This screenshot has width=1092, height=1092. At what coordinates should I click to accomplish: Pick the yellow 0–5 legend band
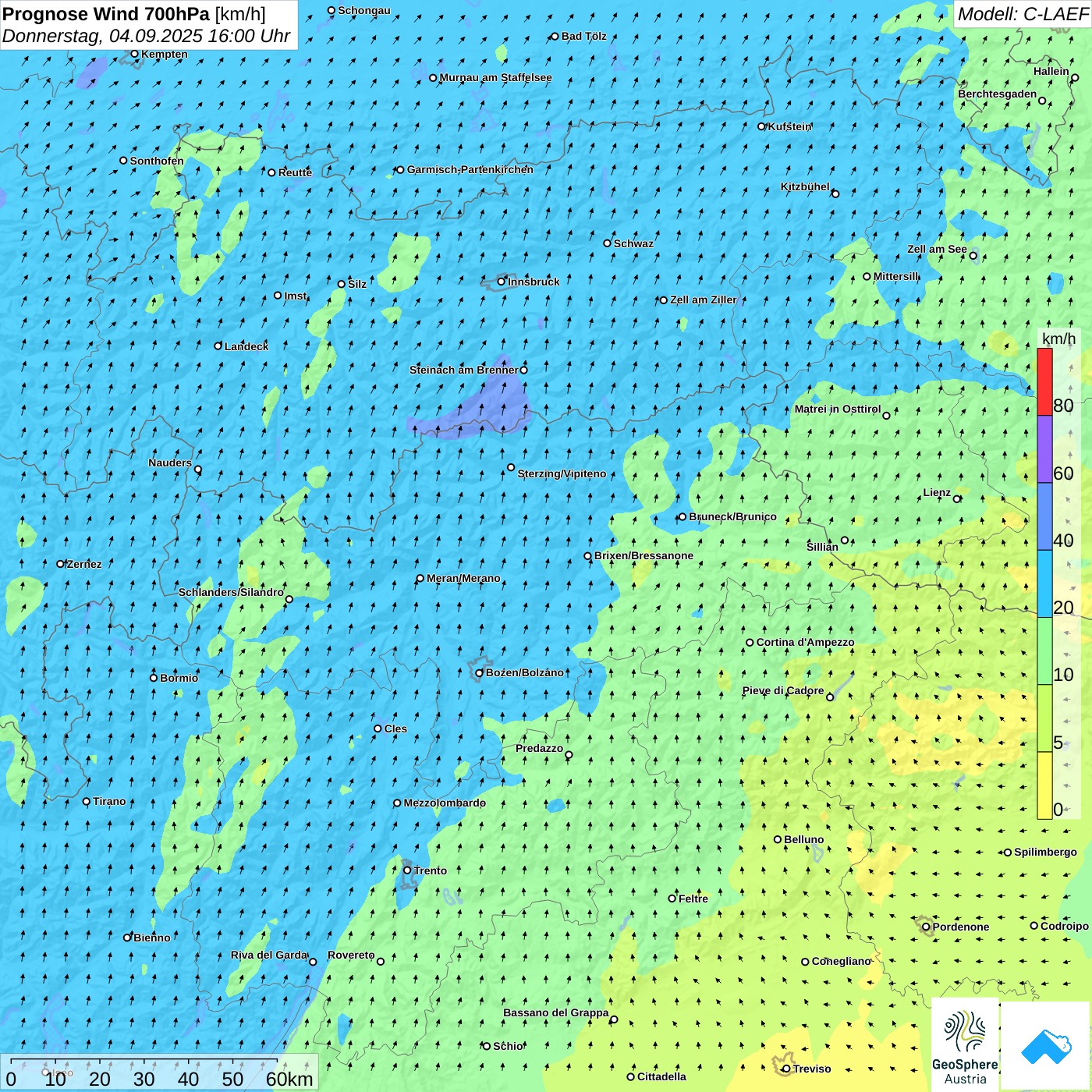[1044, 785]
